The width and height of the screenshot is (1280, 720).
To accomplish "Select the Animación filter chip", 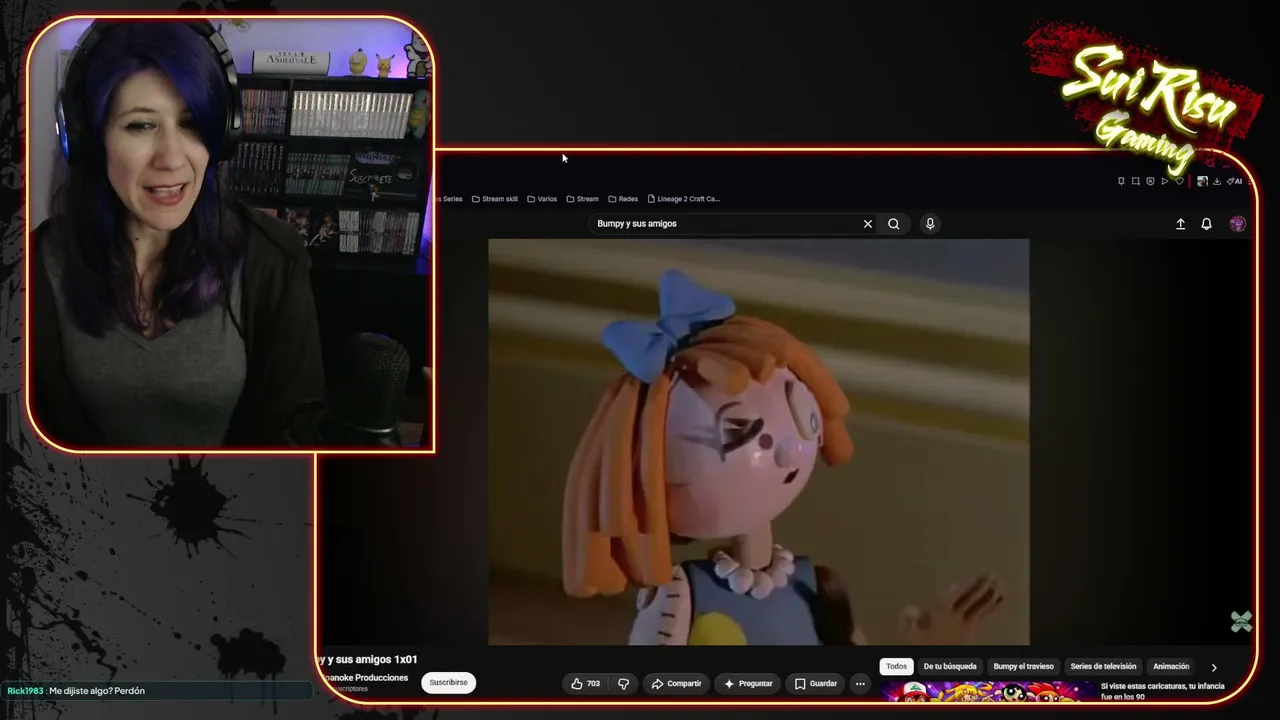I will [x=1171, y=666].
